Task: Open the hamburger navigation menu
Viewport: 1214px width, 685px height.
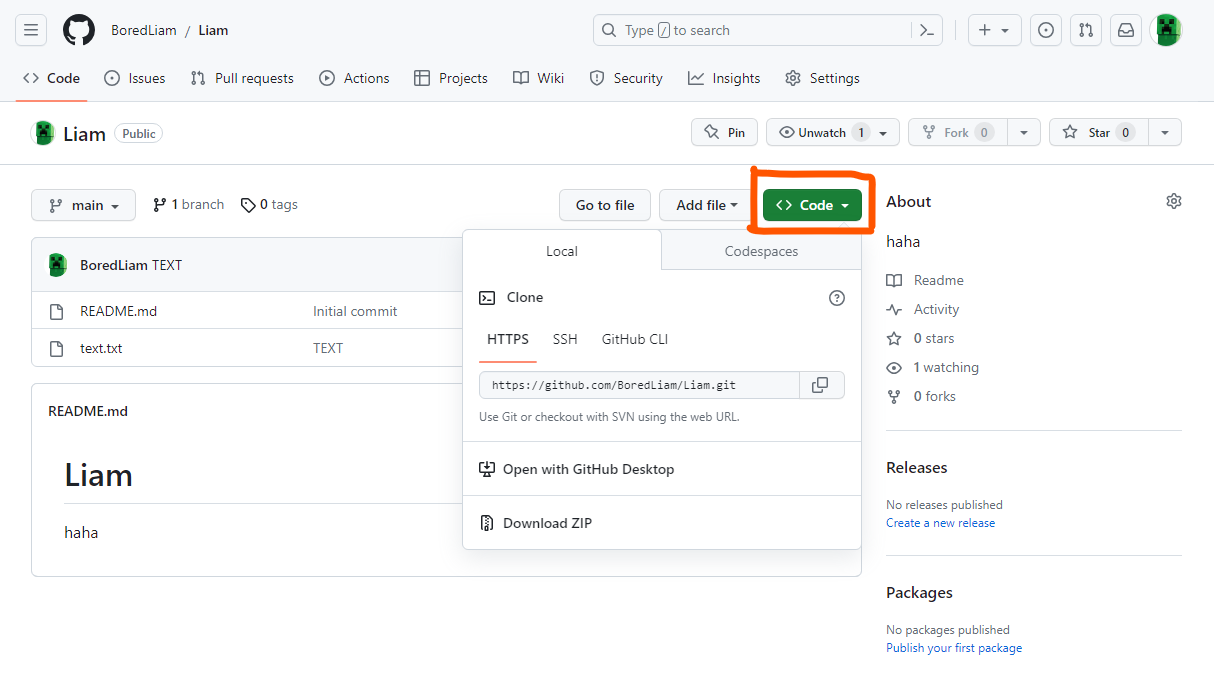Action: [x=31, y=30]
